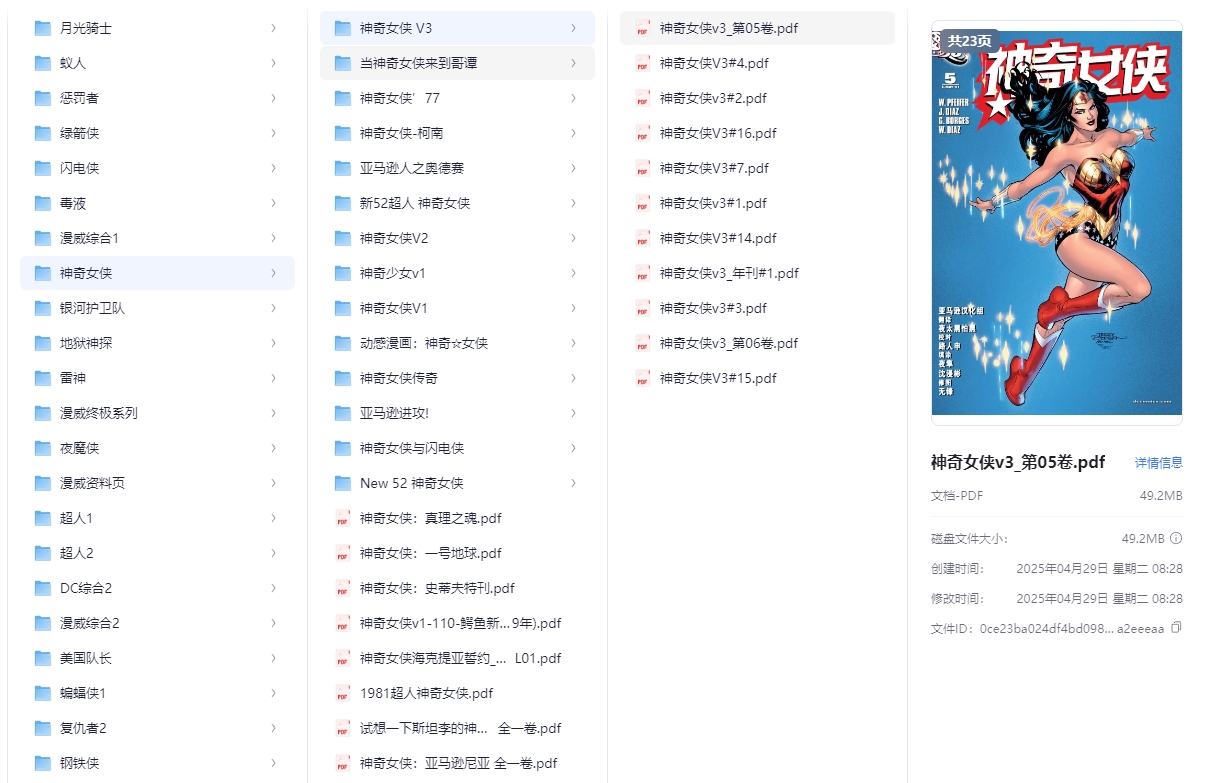Click the folder icon next to New 52 神奇女侠
Screen dimensions: 1206x783
pos(342,483)
